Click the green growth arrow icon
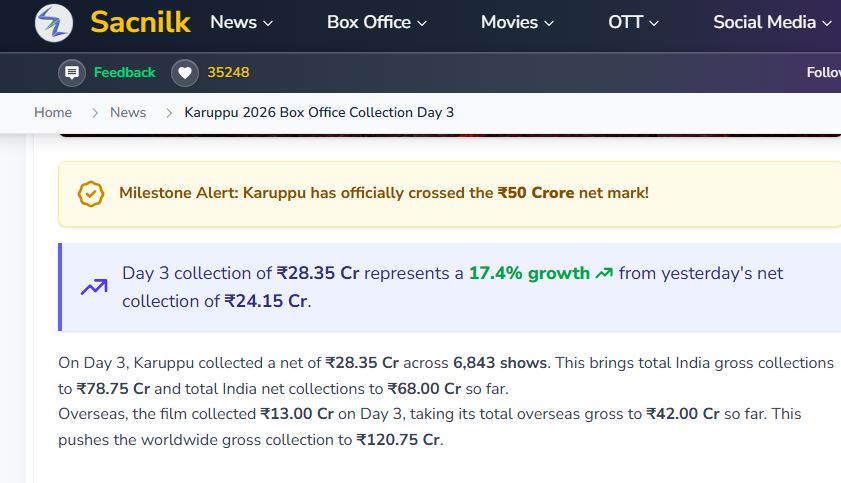 click(x=604, y=273)
